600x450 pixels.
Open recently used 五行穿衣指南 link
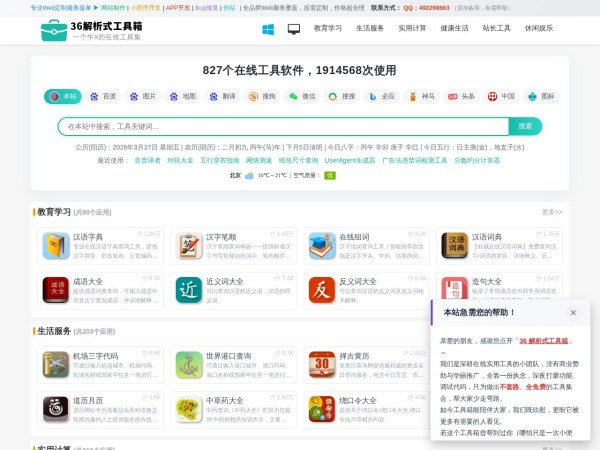pyautogui.click(x=220, y=160)
